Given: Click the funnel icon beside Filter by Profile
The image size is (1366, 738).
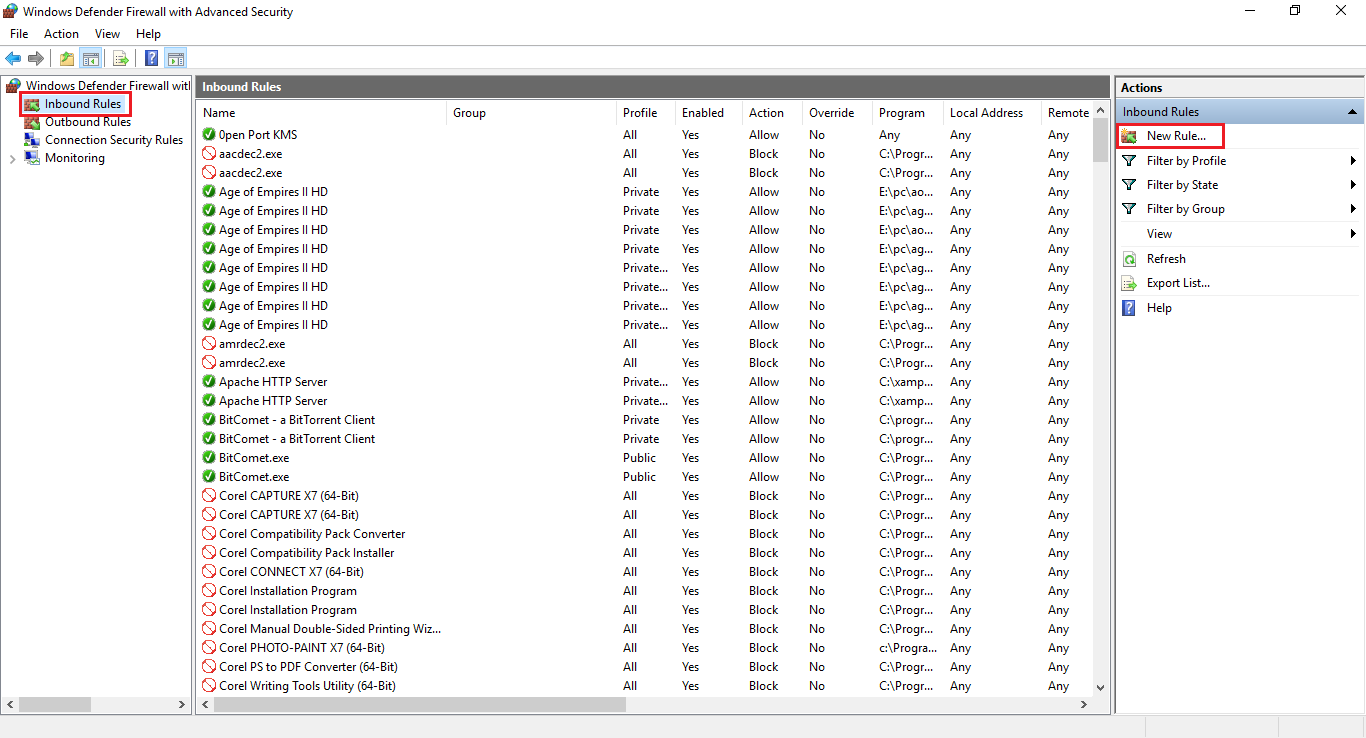Looking at the screenshot, I should click(1130, 161).
